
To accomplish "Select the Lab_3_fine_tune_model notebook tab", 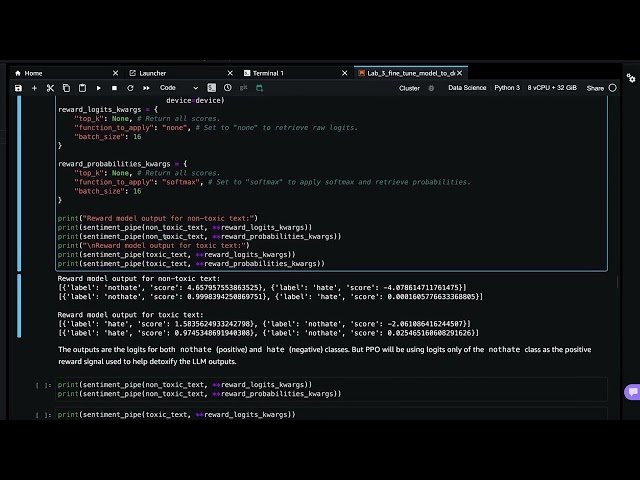I will (x=411, y=73).
